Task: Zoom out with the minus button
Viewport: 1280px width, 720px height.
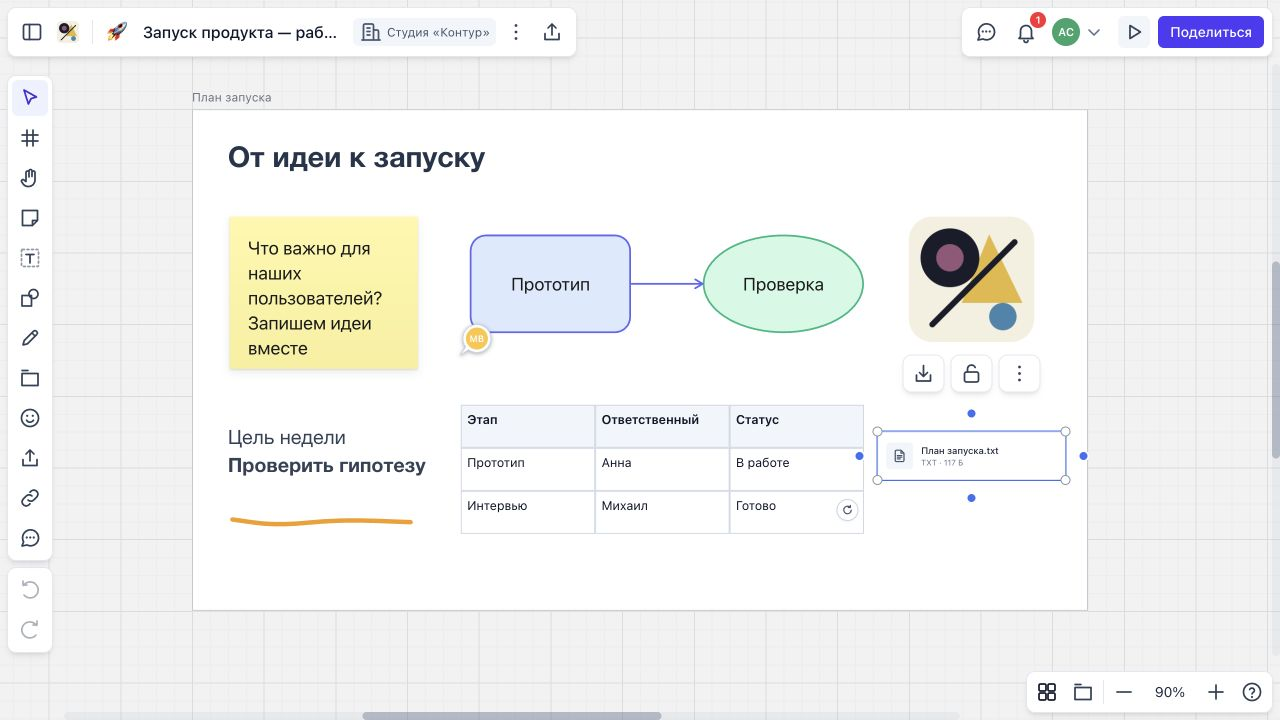Action: pyautogui.click(x=1124, y=692)
